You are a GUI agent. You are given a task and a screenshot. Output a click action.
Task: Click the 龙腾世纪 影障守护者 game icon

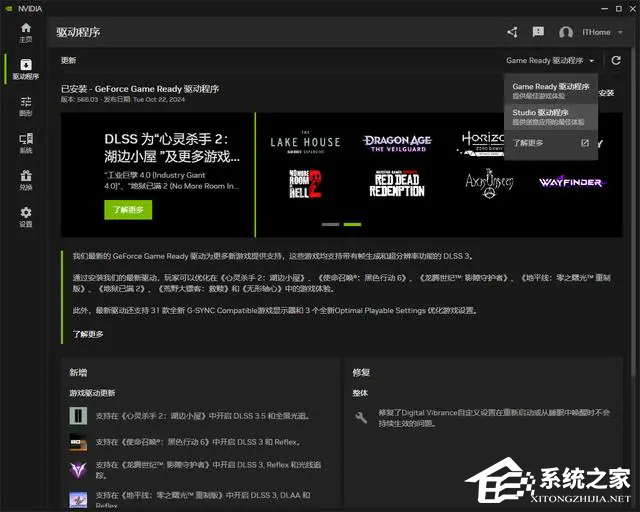(x=78, y=470)
